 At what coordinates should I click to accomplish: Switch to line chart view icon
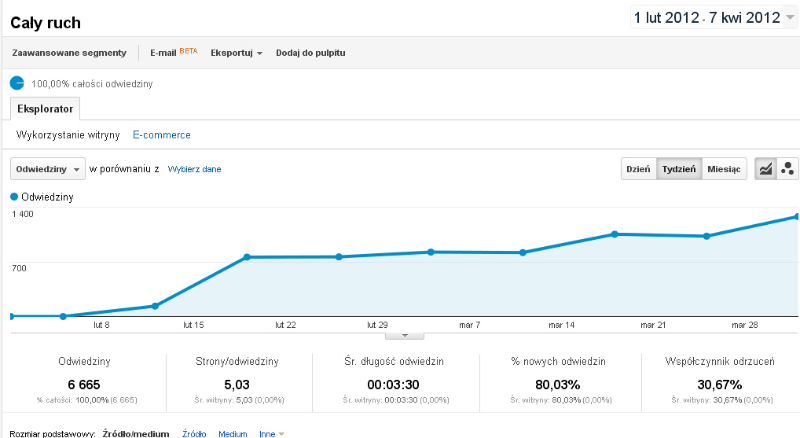click(x=766, y=169)
